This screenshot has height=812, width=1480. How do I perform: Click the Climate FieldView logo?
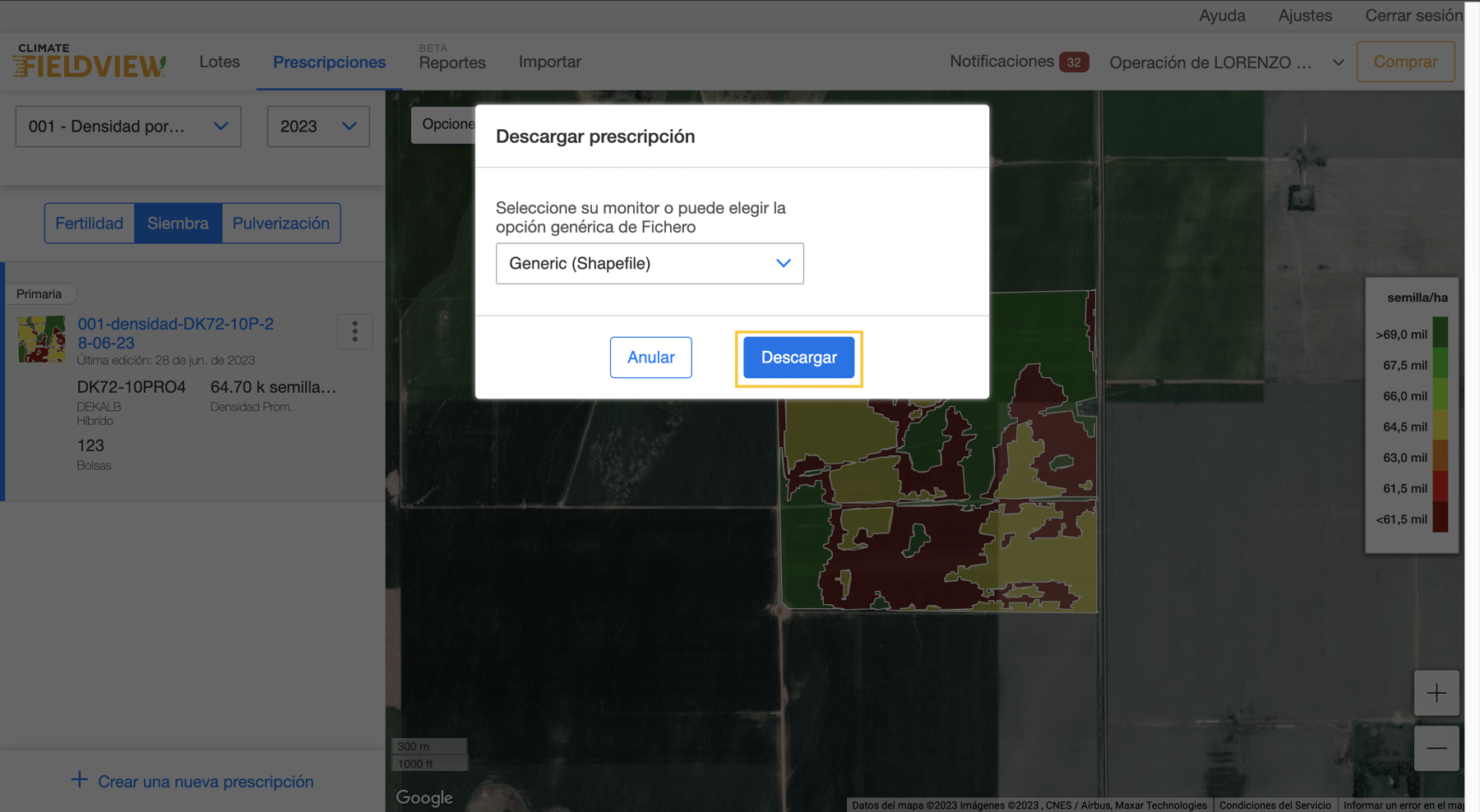tap(89, 62)
